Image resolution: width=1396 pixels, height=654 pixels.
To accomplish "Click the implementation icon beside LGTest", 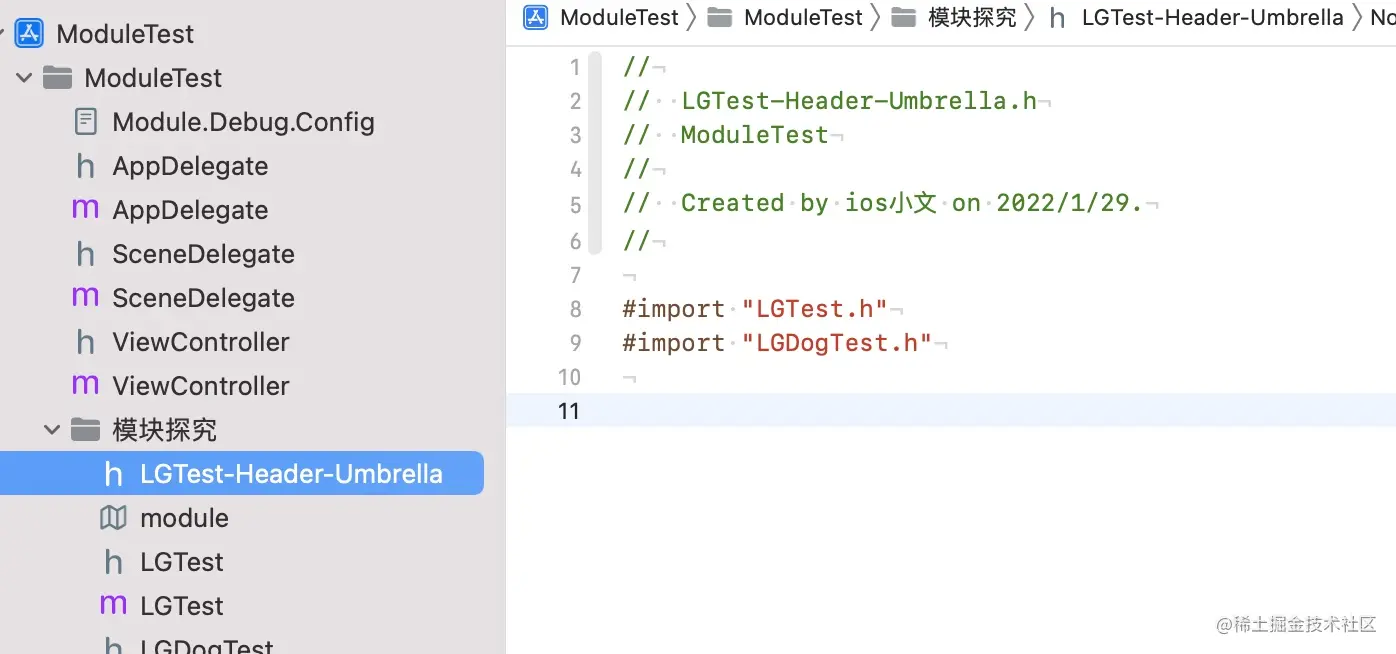I will click(114, 606).
